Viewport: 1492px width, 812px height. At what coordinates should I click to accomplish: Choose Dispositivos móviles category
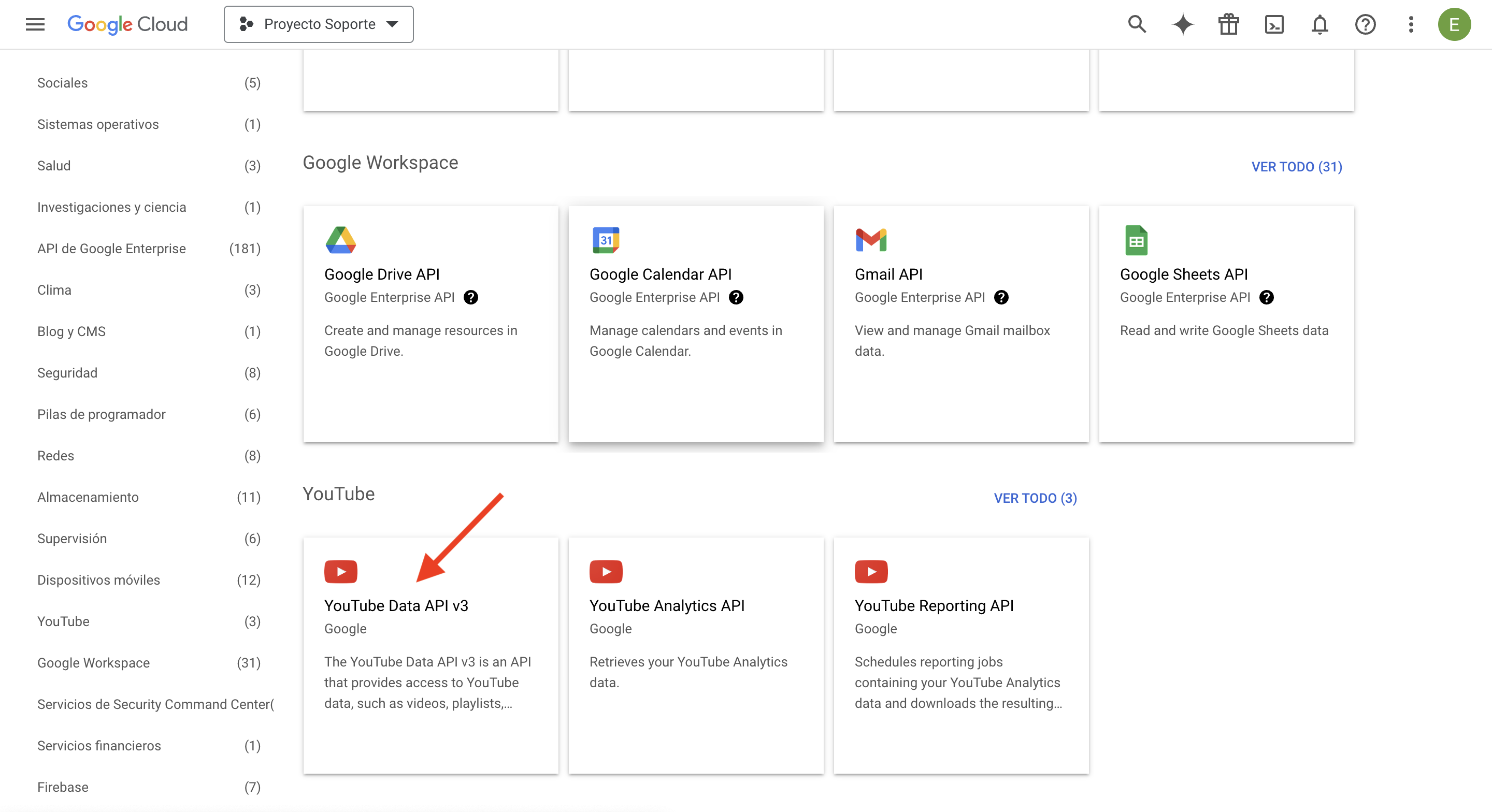click(x=149, y=580)
